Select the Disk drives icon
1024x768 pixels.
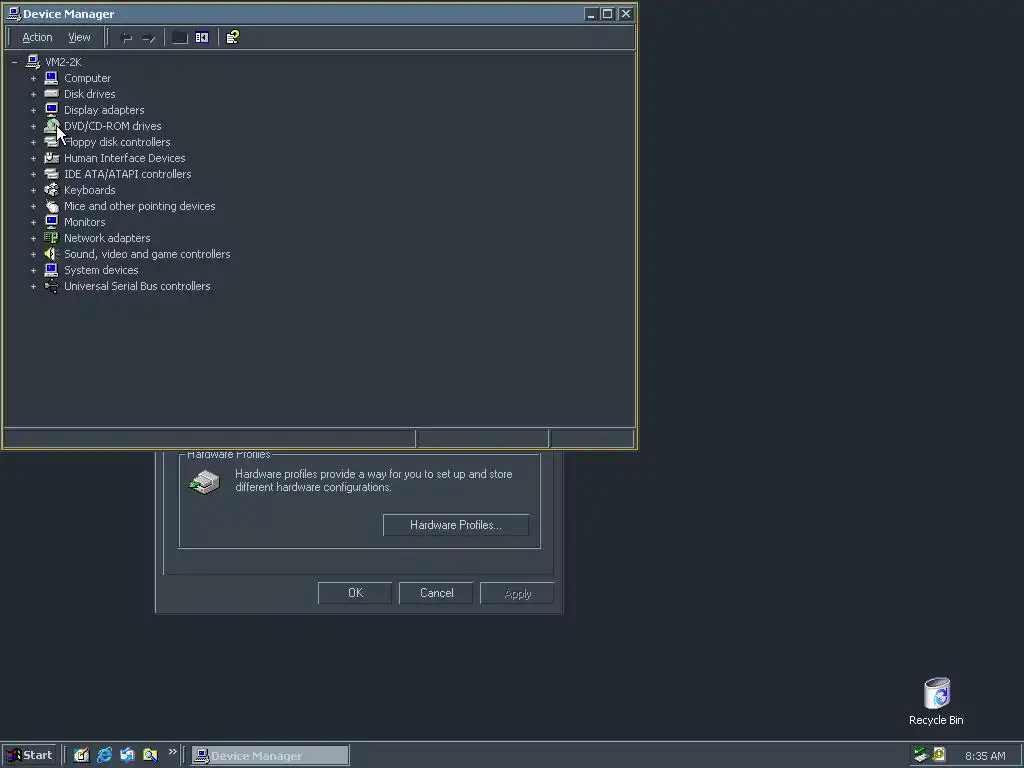click(x=52, y=93)
